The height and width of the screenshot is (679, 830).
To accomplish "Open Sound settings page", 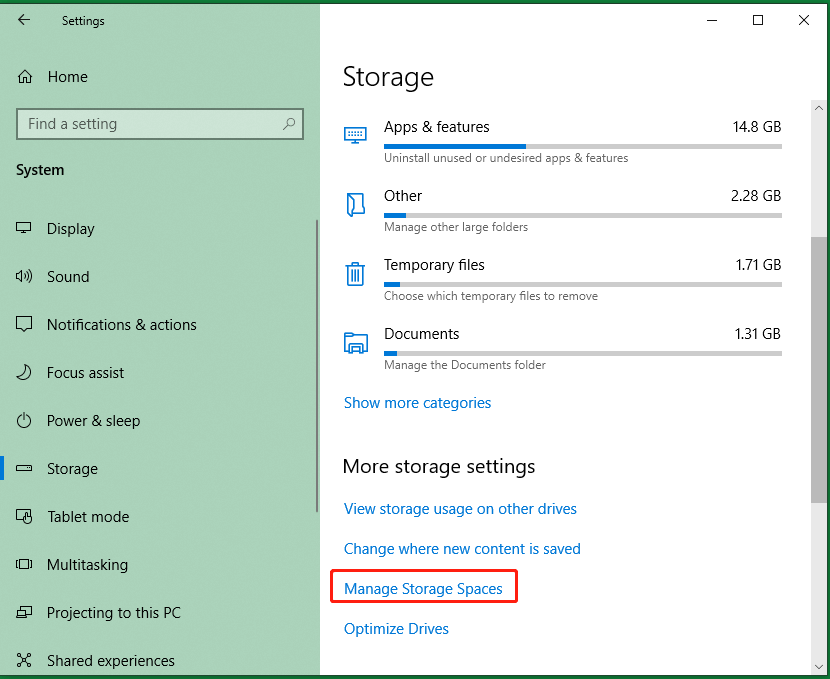I will pyautogui.click(x=68, y=276).
